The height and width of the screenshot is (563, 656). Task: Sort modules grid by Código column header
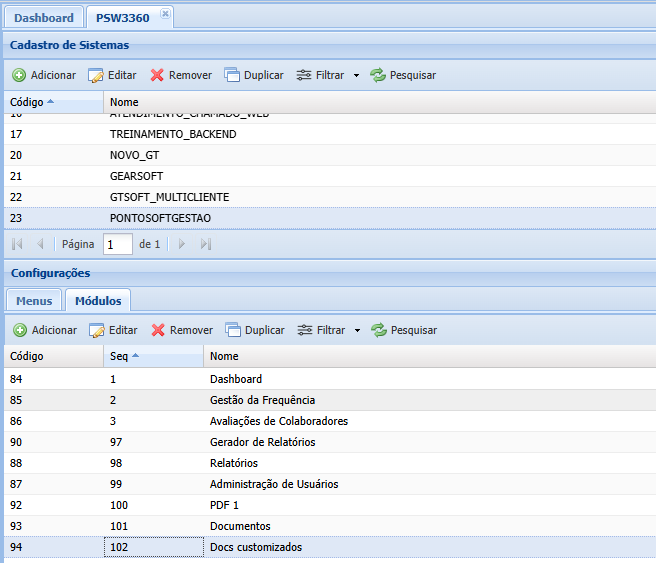[54, 356]
